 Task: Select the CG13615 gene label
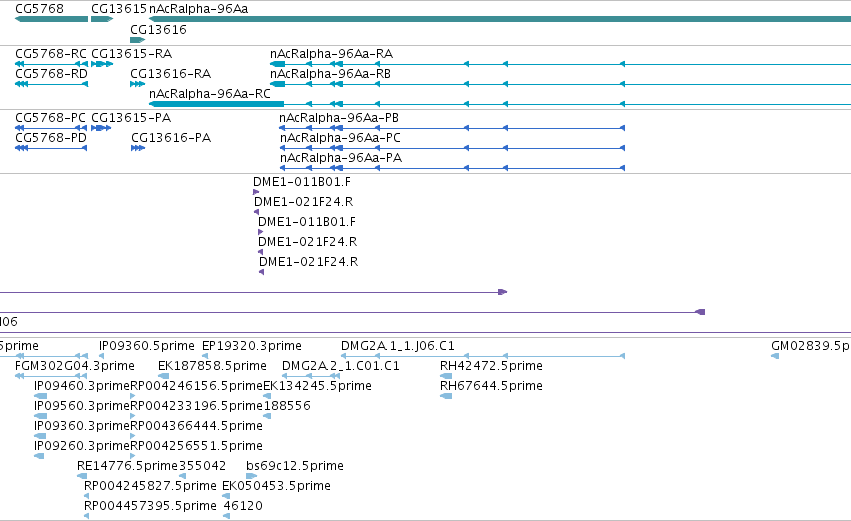119,9
